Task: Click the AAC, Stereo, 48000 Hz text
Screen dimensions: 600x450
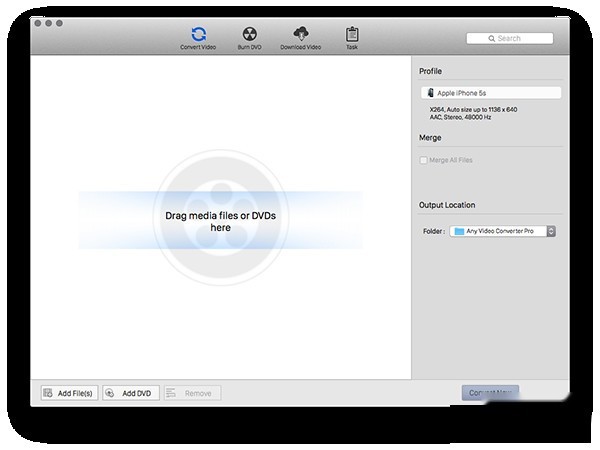Action: tap(460, 117)
